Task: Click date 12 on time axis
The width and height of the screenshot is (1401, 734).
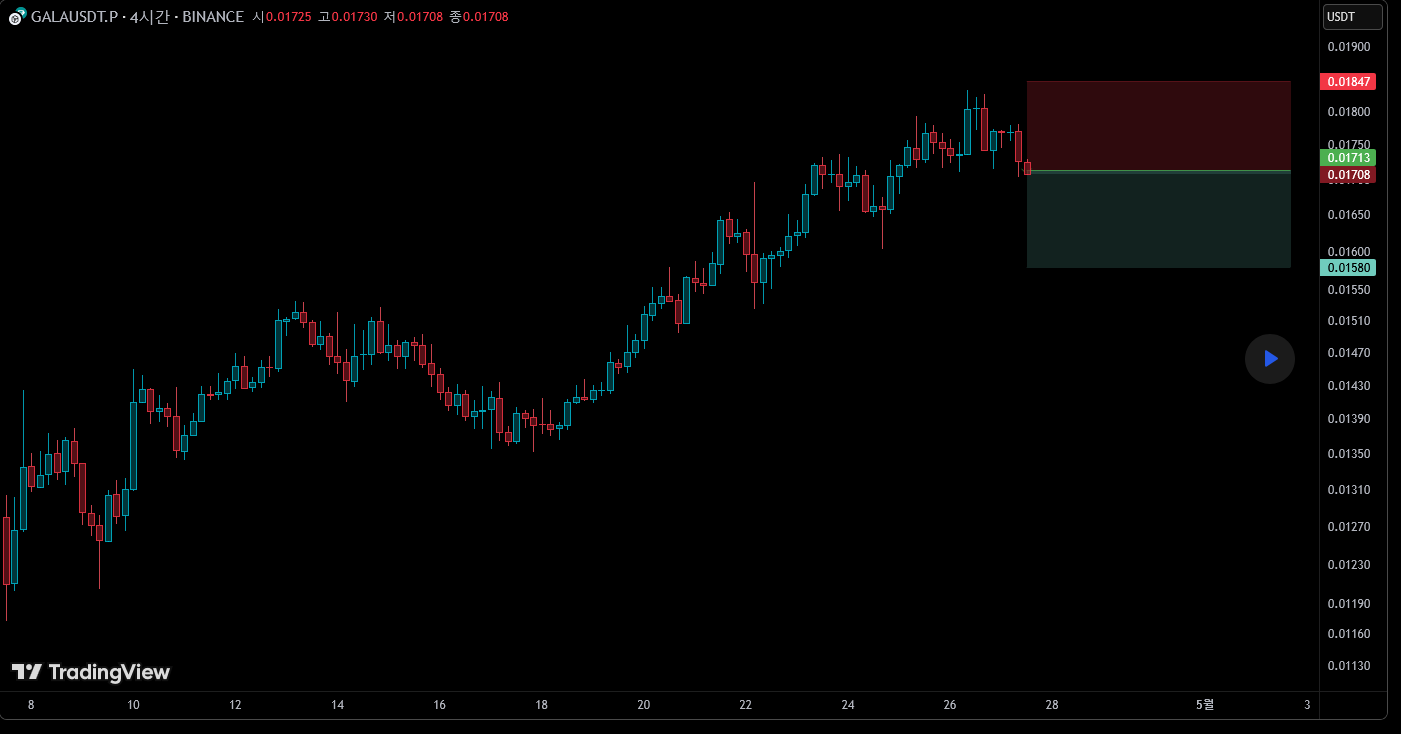Action: pos(235,705)
